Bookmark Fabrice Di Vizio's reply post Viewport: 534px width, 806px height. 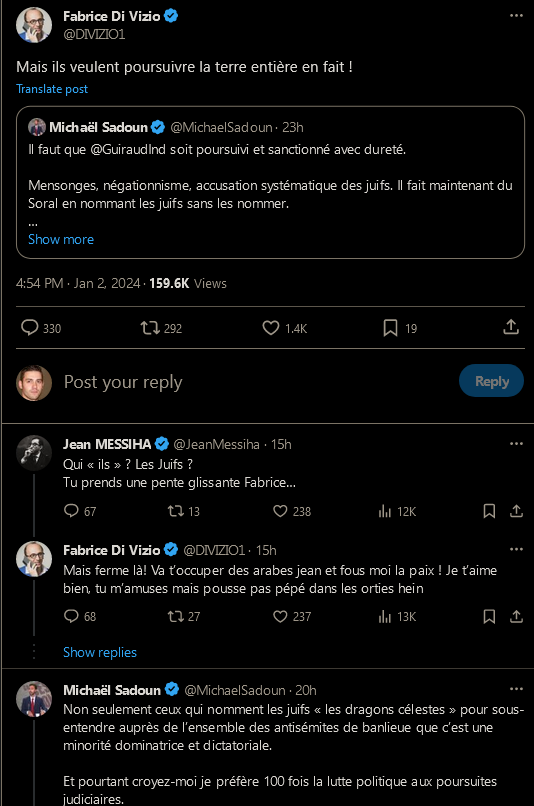pyautogui.click(x=489, y=616)
